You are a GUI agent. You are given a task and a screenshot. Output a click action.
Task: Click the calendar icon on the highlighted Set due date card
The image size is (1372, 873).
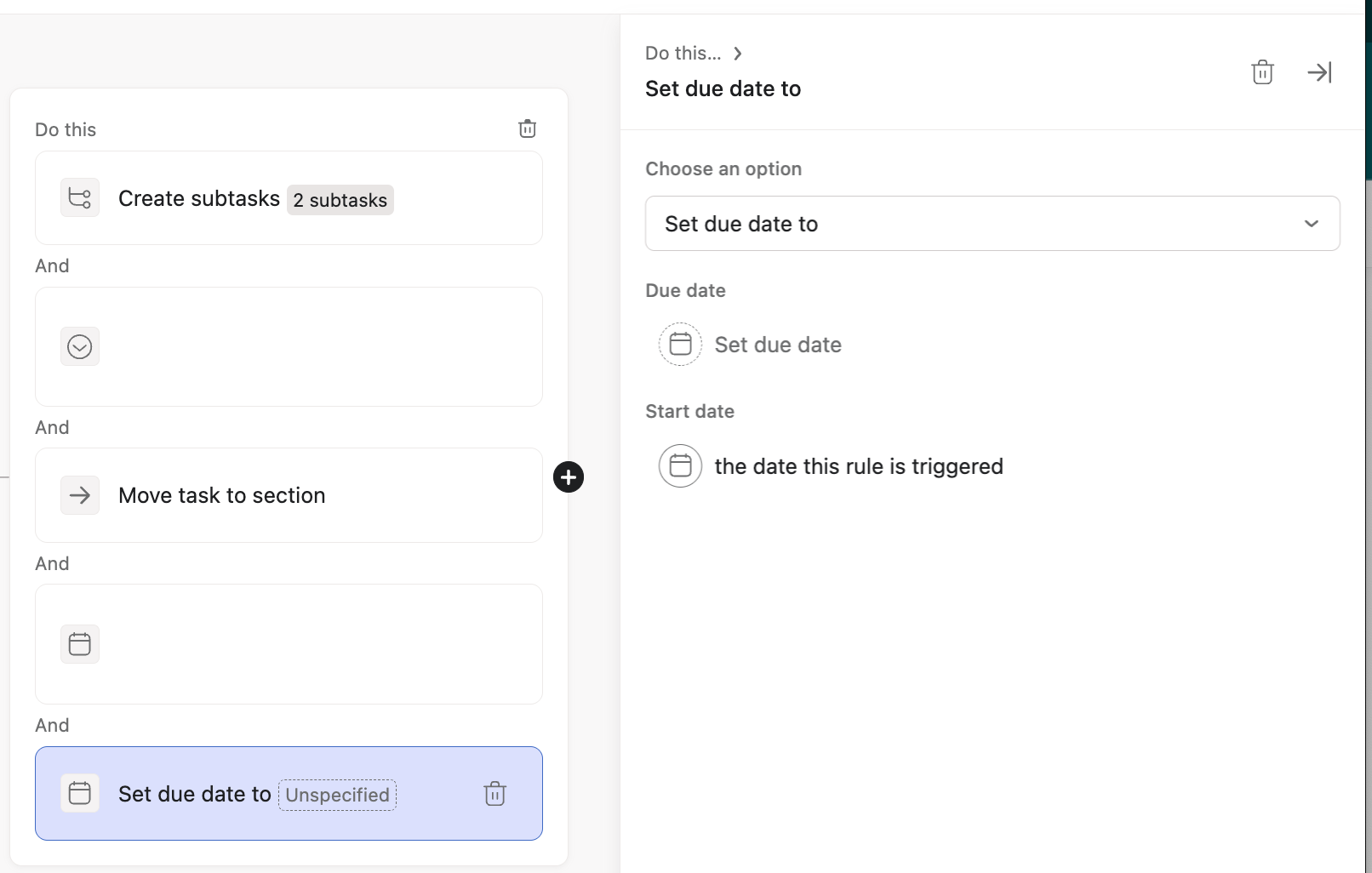point(80,794)
